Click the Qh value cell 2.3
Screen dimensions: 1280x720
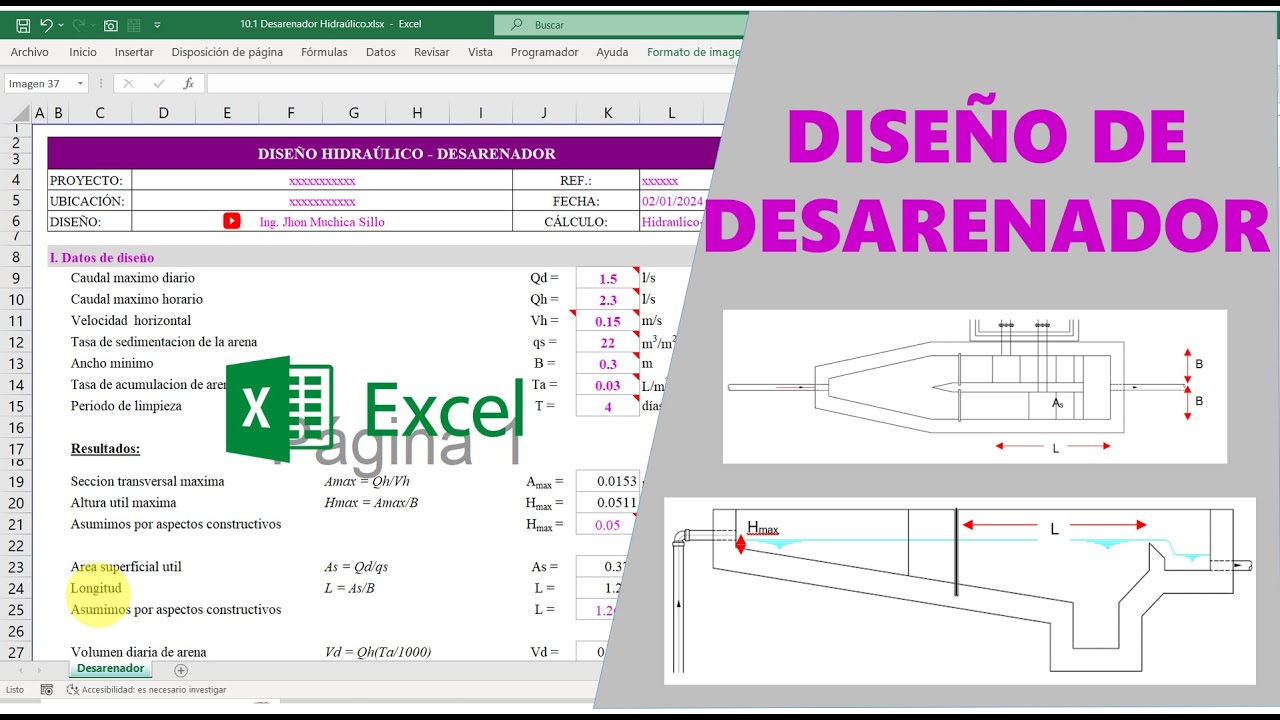(608, 300)
